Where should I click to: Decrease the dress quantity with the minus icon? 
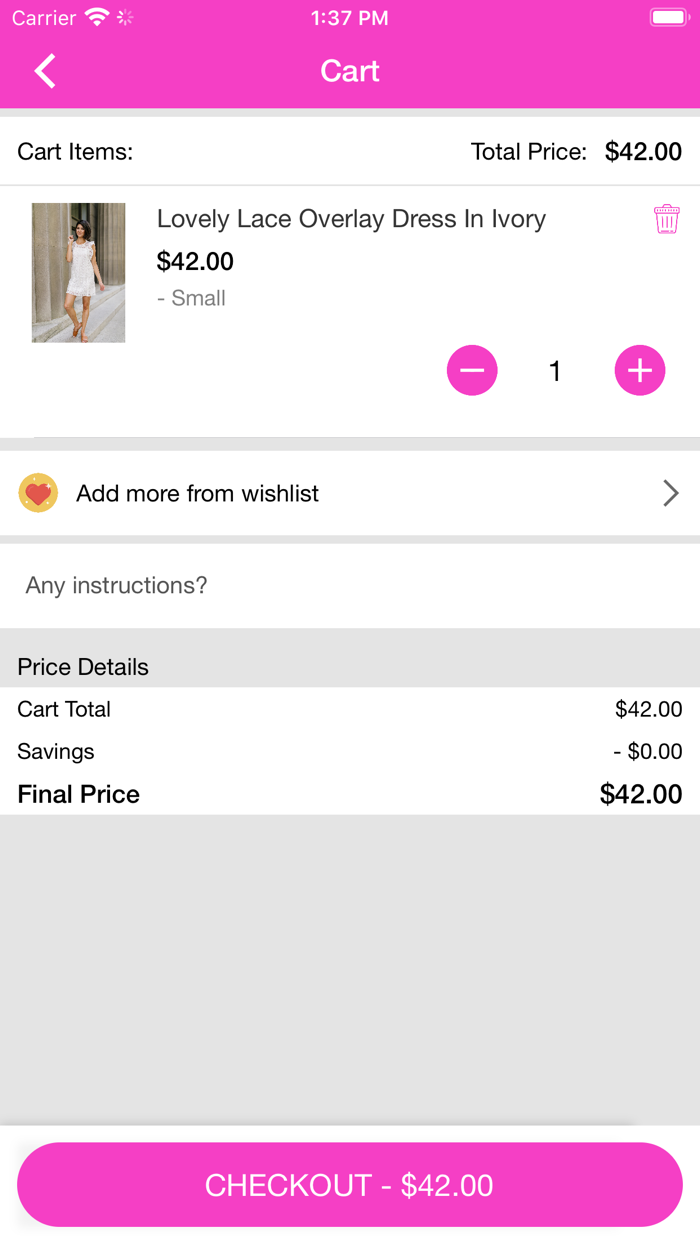pos(472,370)
